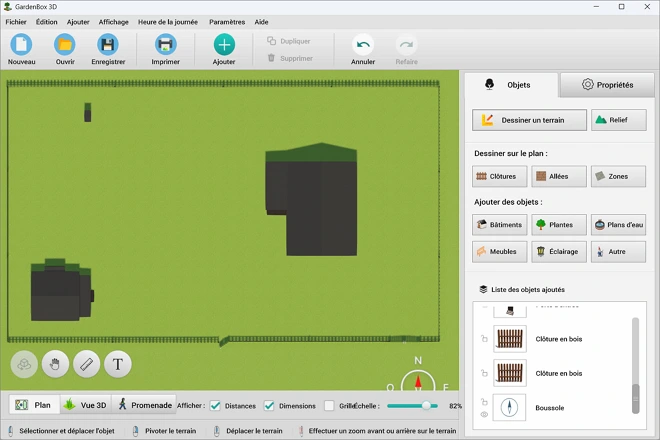Screen dimensions: 660x440
Task: Click the Nouveau project icon
Action: click(x=21, y=45)
